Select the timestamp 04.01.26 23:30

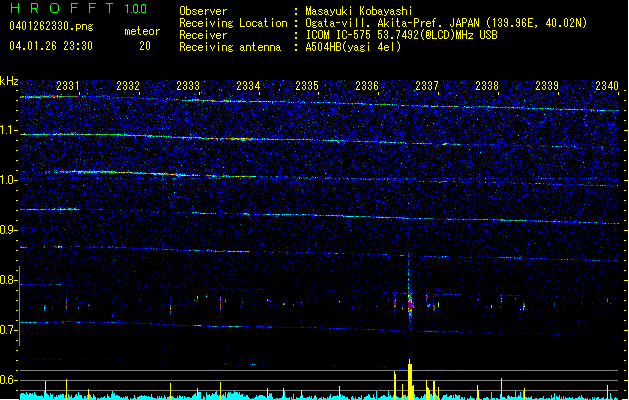coord(51,46)
